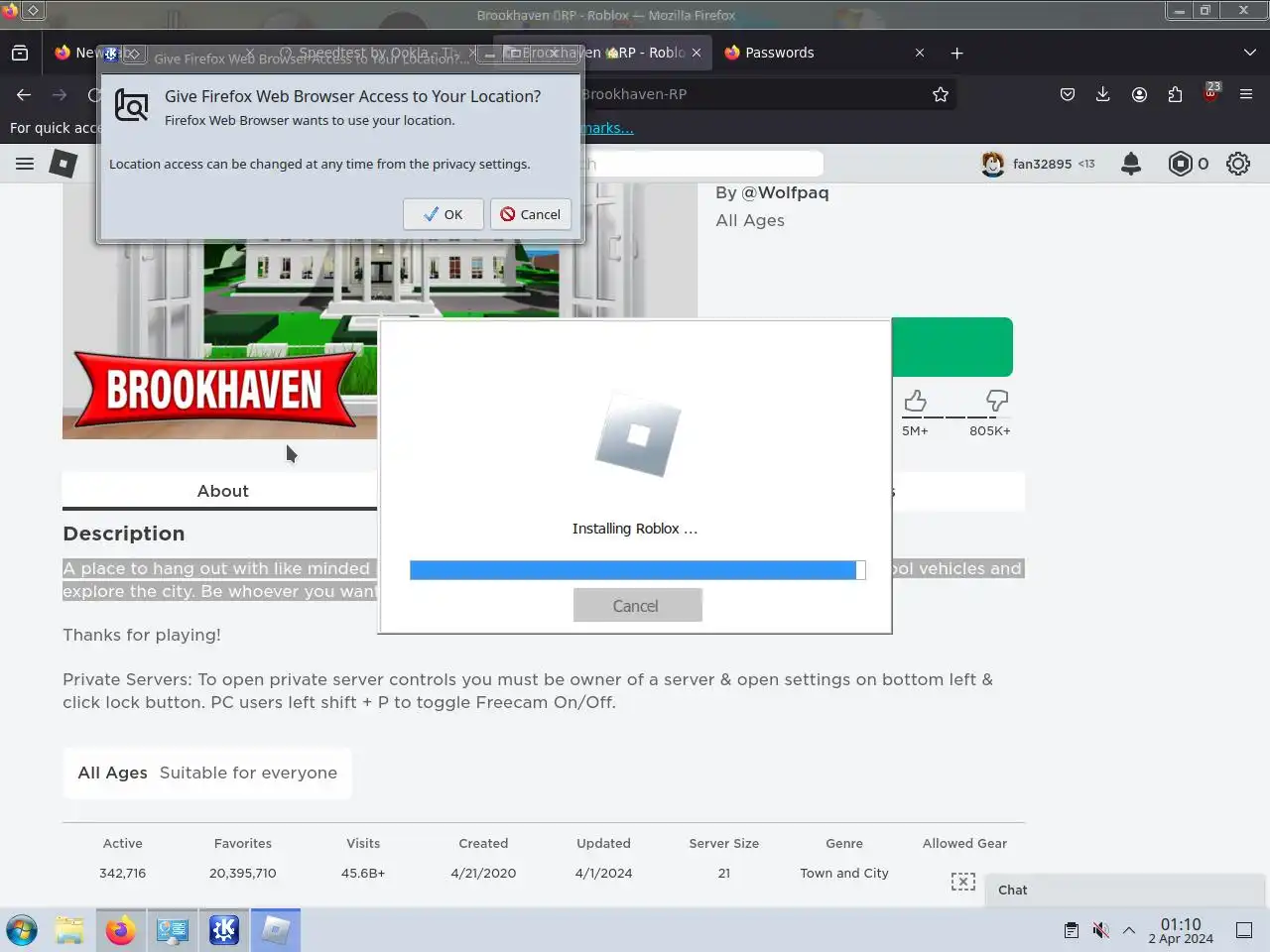Open the Roblox site hamburger navigation menu
The height and width of the screenshot is (952, 1270).
(x=25, y=164)
